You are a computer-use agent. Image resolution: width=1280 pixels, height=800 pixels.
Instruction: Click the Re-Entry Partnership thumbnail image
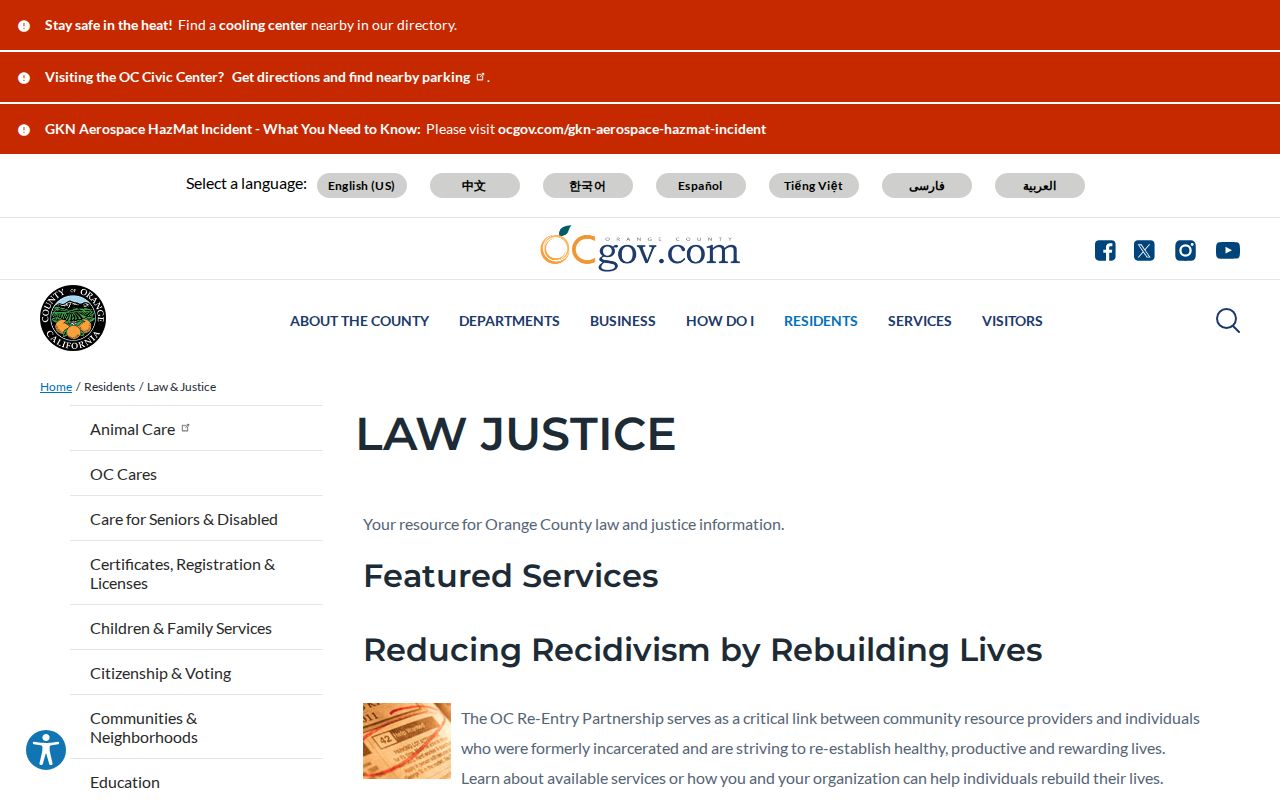pos(407,741)
